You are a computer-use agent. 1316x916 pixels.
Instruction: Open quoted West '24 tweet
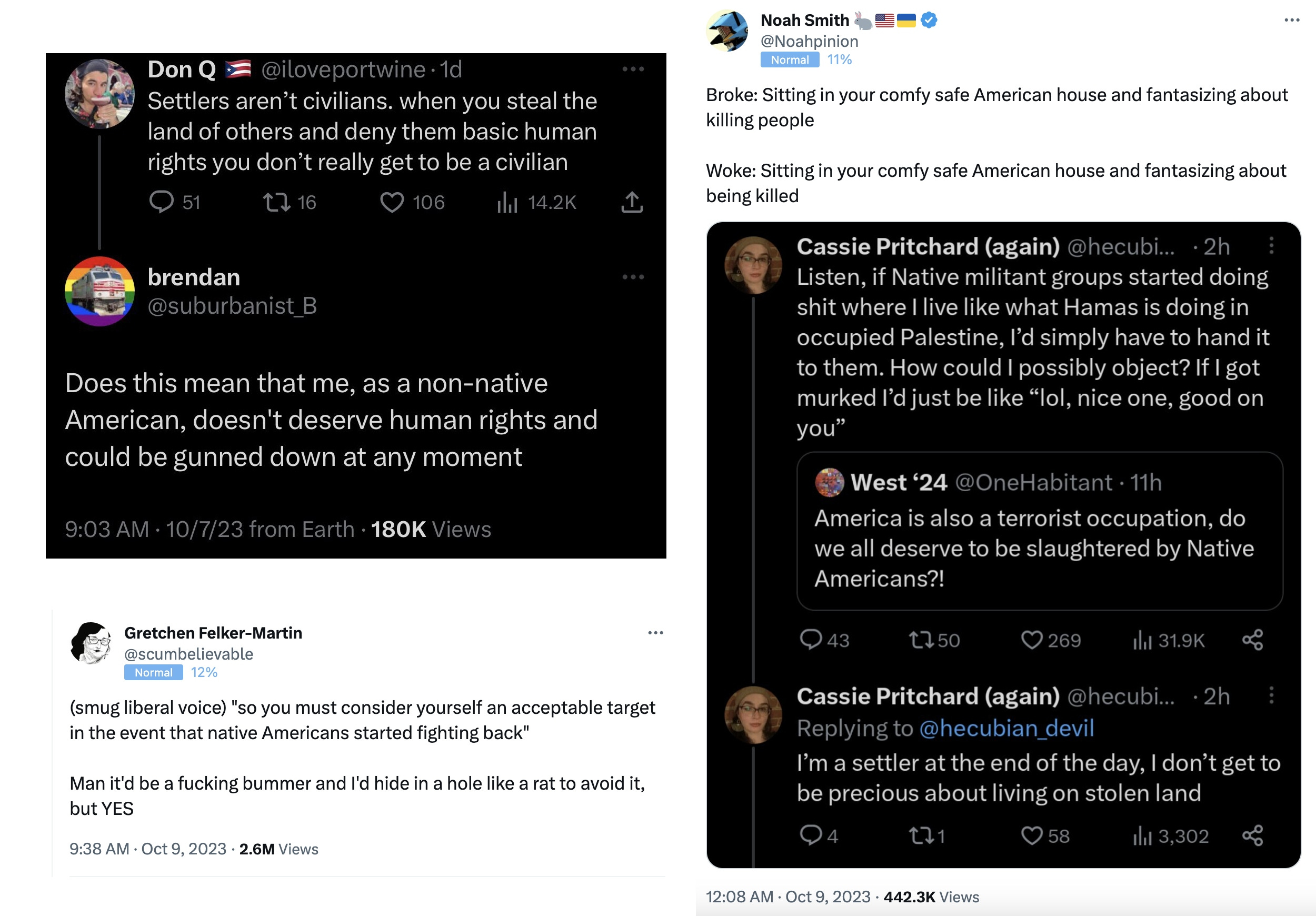tap(1039, 531)
